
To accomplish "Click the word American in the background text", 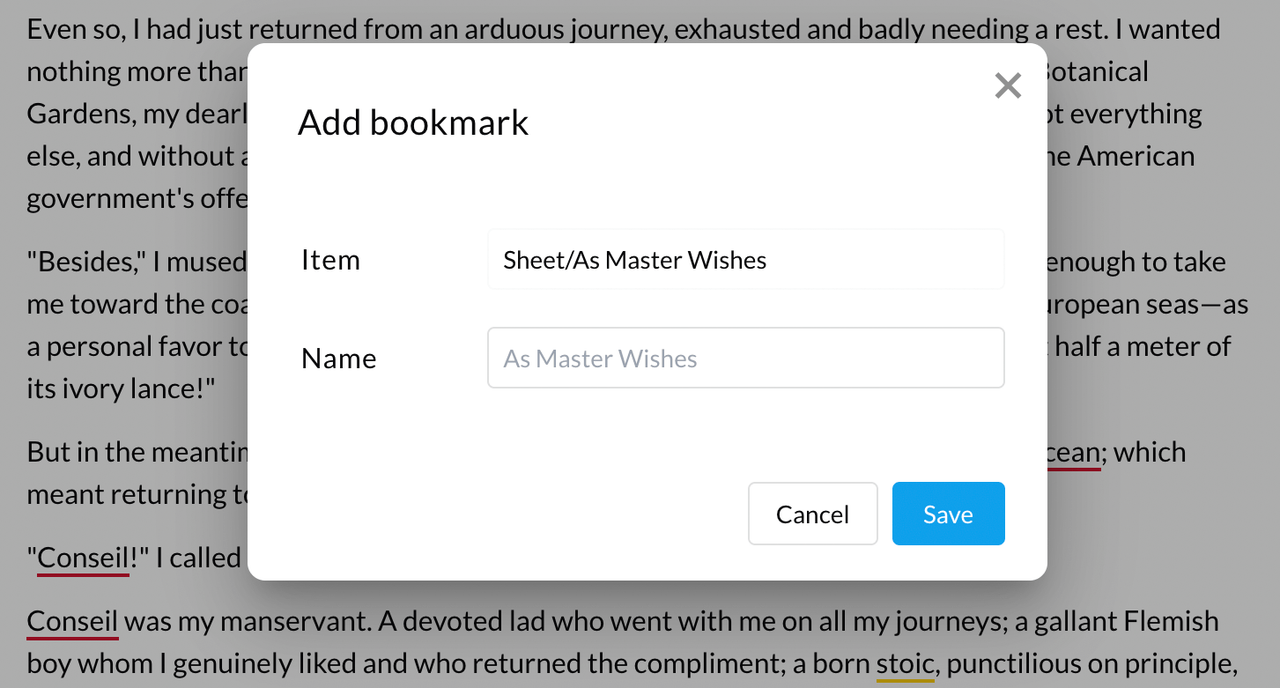I will pos(1135,156).
